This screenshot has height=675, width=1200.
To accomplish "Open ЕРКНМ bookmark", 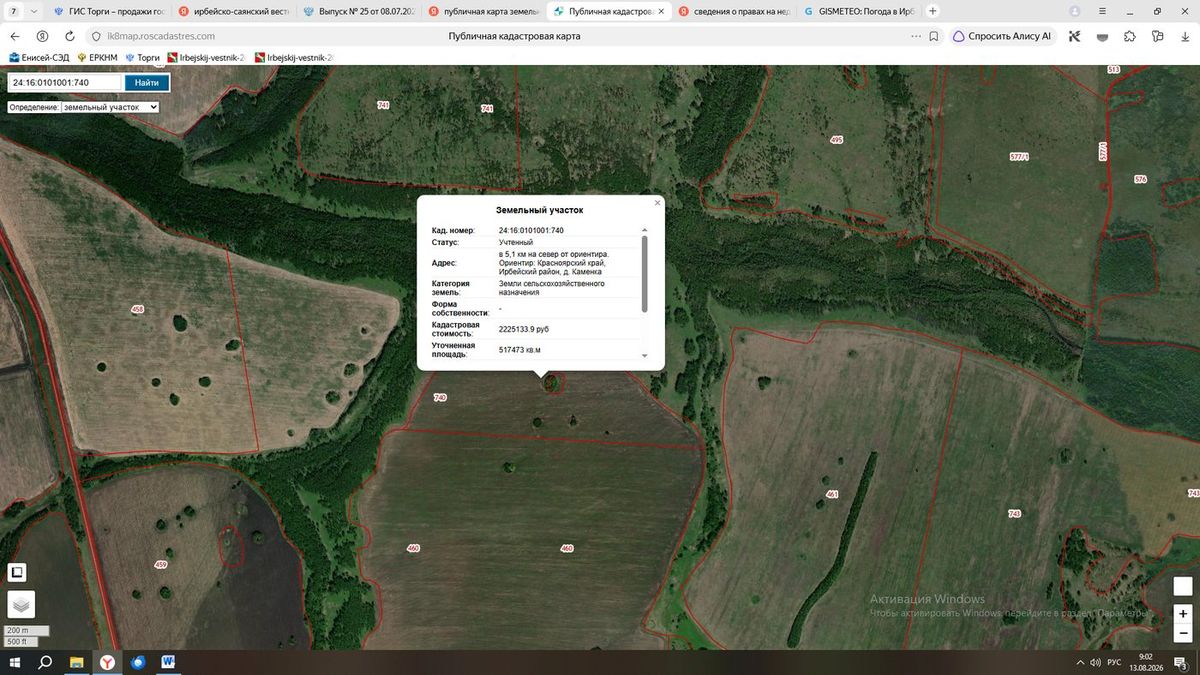I will 96,58.
